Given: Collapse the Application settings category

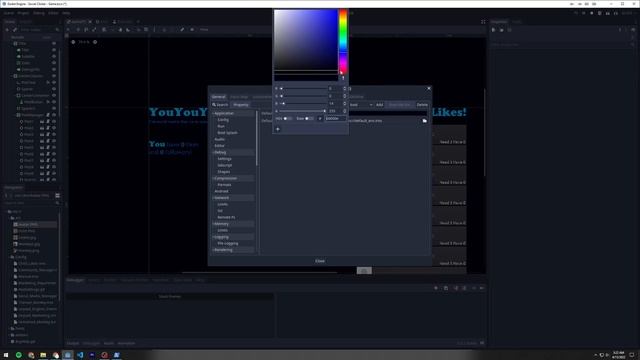Looking at the screenshot, I should pos(213,113).
